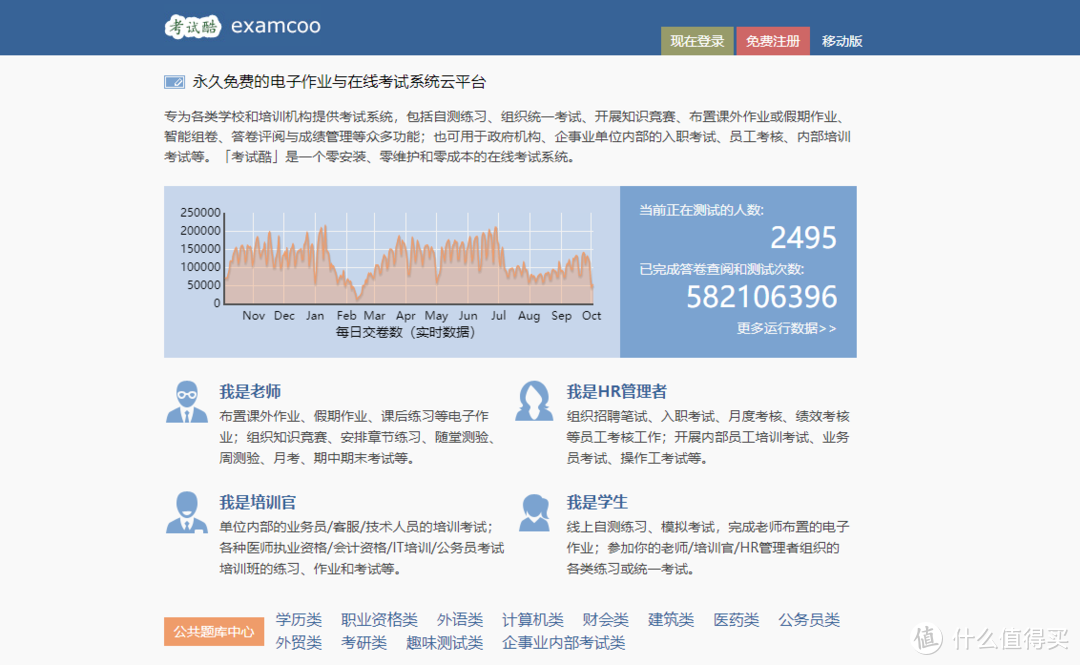Viewport: 1080px width, 665px height.
Task: Click the 582106396 completed tests count
Action: (762, 297)
